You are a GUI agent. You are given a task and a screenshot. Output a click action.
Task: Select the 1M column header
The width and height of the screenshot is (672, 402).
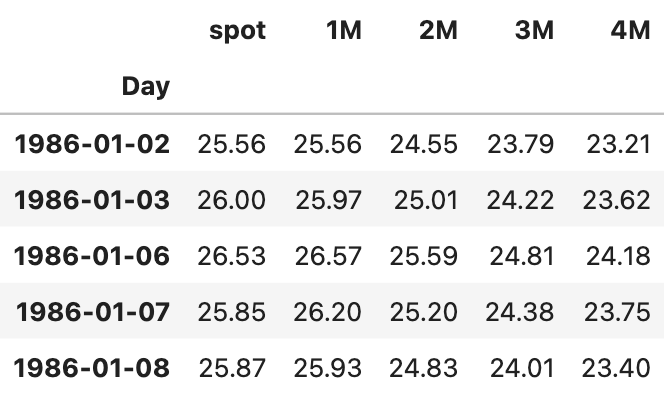click(344, 31)
